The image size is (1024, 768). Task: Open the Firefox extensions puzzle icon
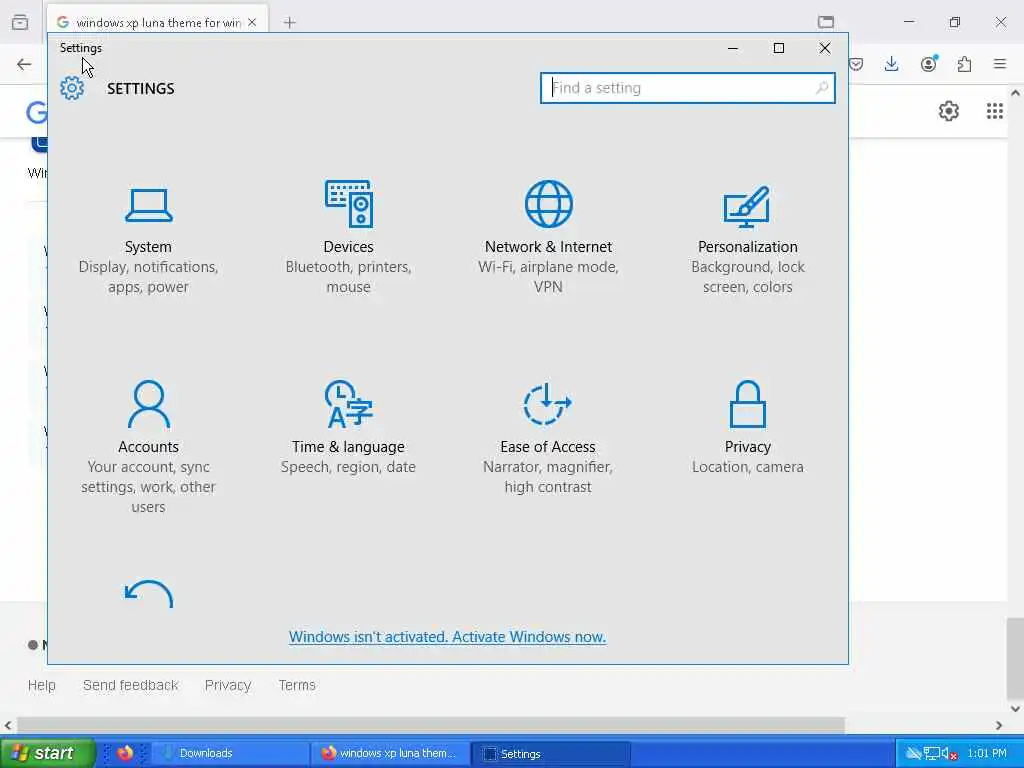pyautogui.click(x=965, y=64)
